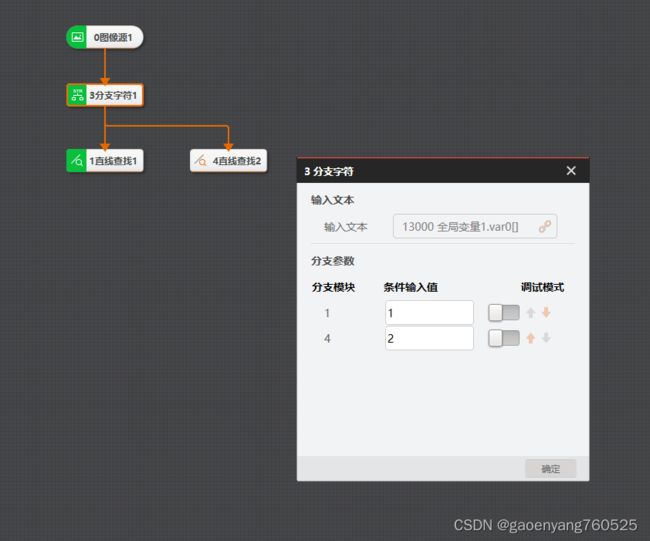The height and width of the screenshot is (541, 650).
Task: Click the 输入文本 section heading
Action: pyautogui.click(x=332, y=200)
